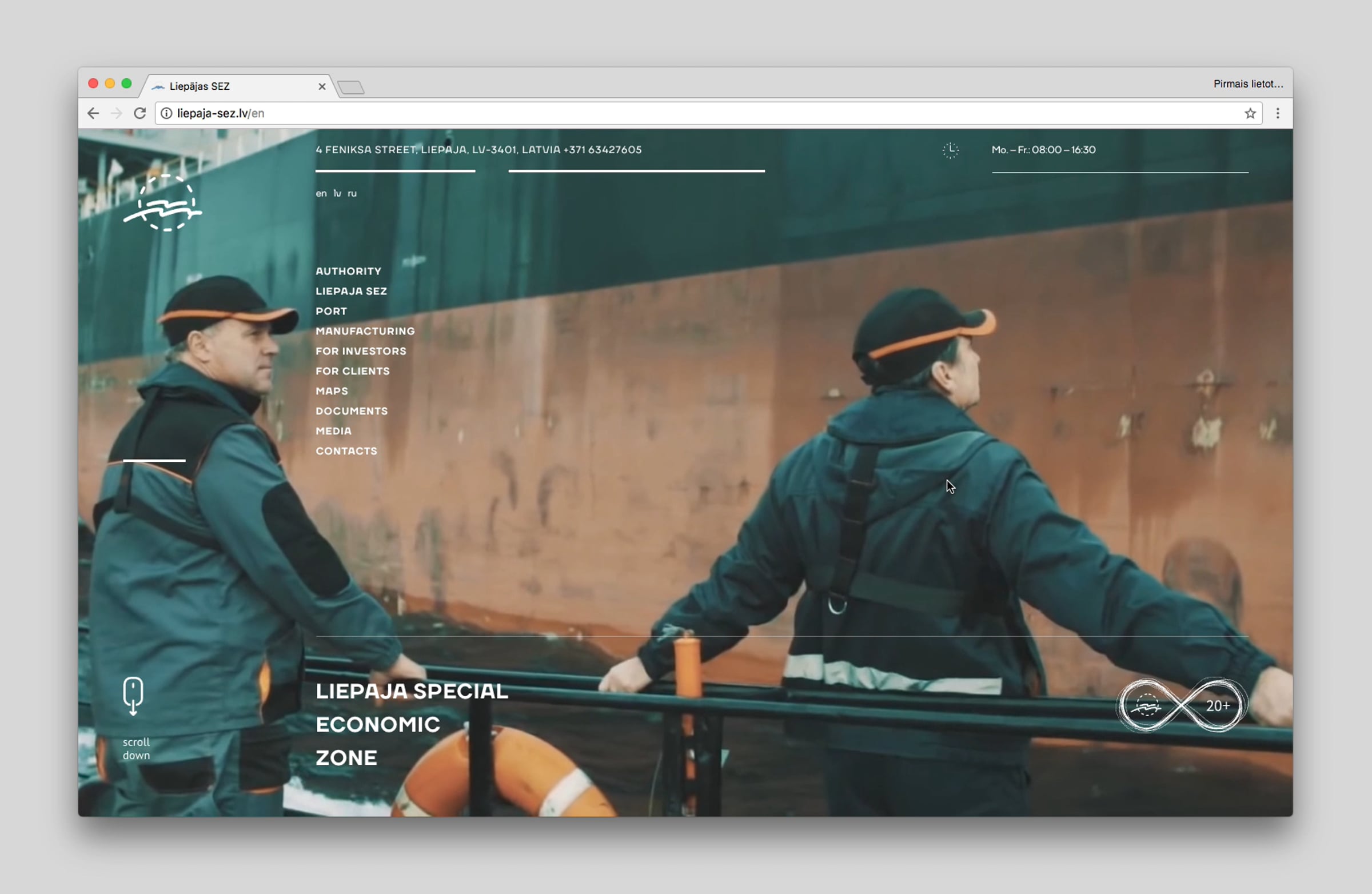Screen dimensions: 1372x894
Task: Go to the Port section
Action: coord(332,312)
